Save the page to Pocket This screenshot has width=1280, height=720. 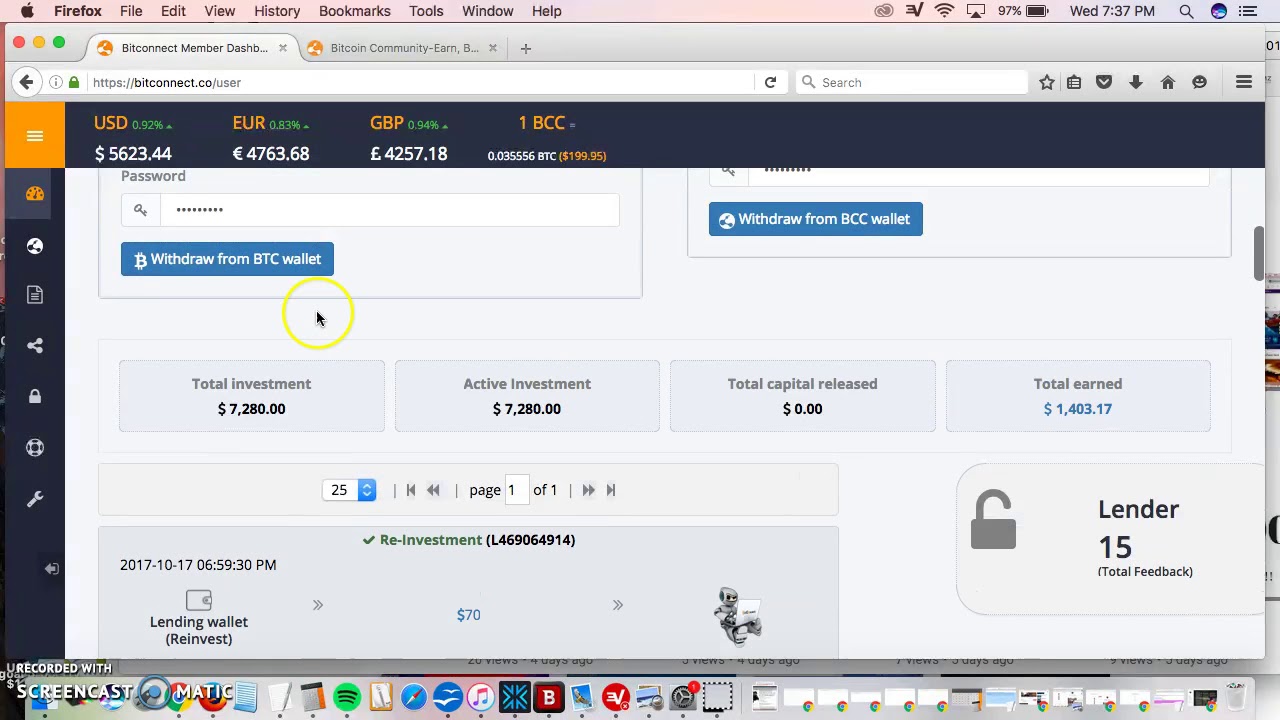tap(1104, 82)
